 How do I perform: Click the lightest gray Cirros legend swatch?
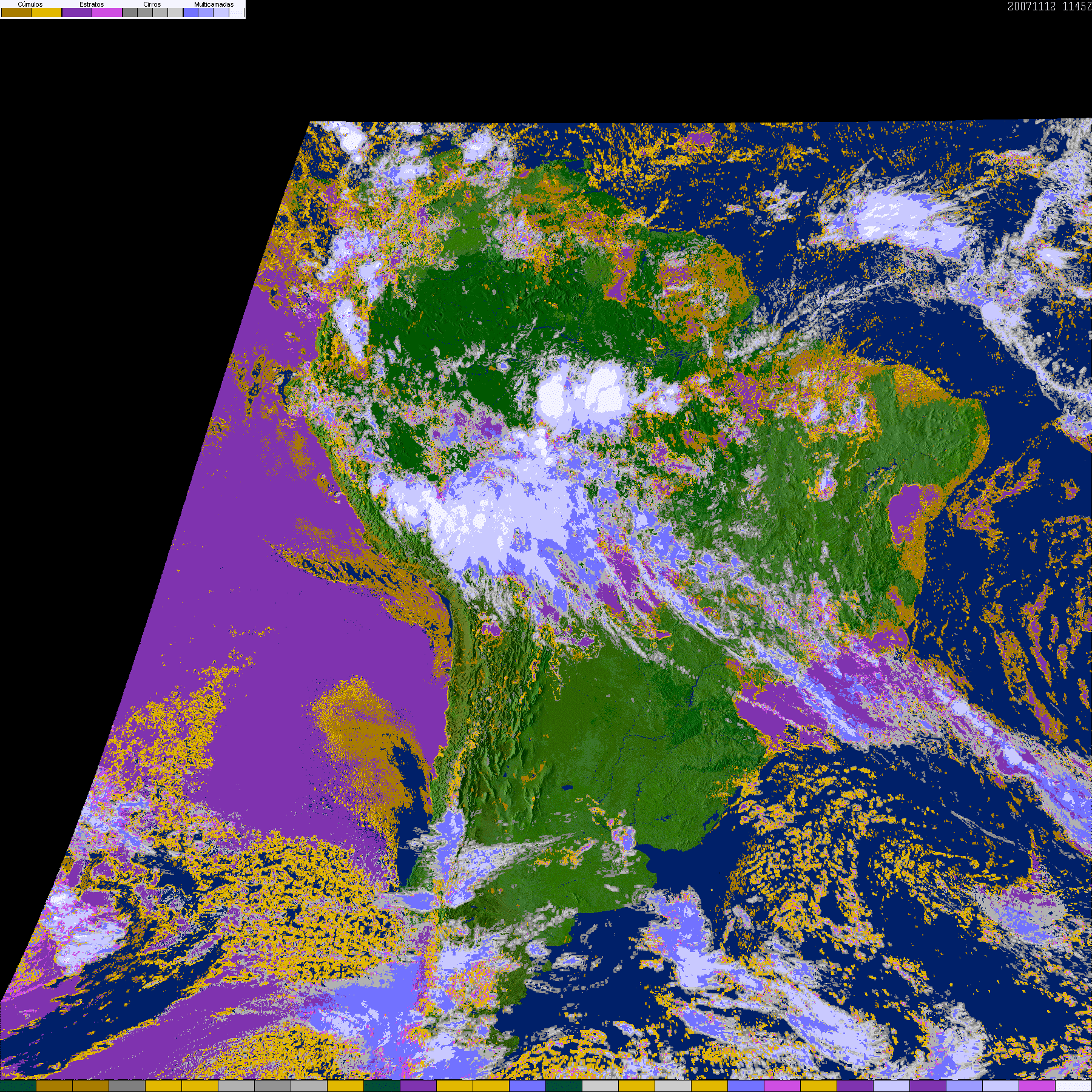(175, 12)
